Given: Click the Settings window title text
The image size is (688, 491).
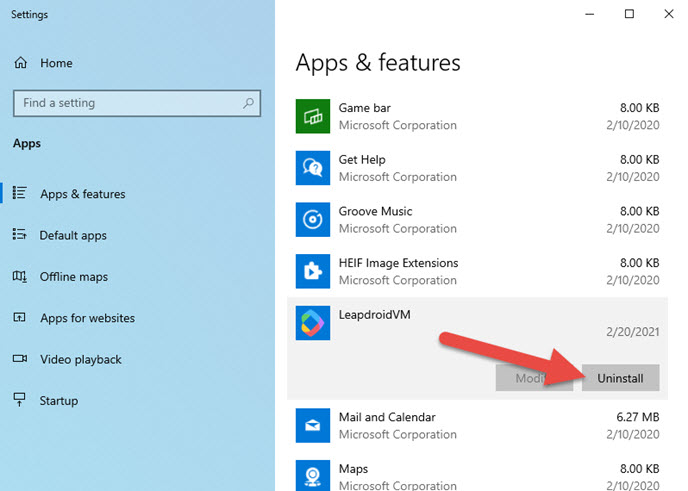Looking at the screenshot, I should tap(29, 14).
